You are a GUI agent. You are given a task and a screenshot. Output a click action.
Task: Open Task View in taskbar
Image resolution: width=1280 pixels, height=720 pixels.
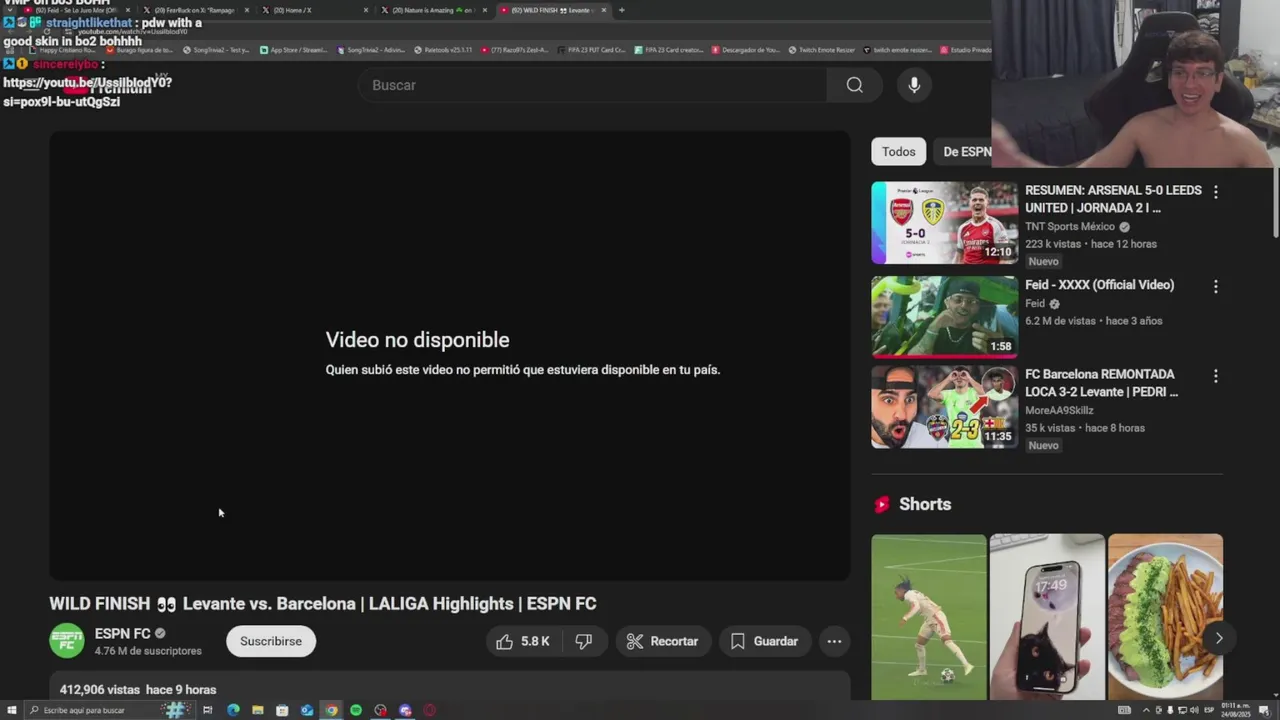point(208,710)
